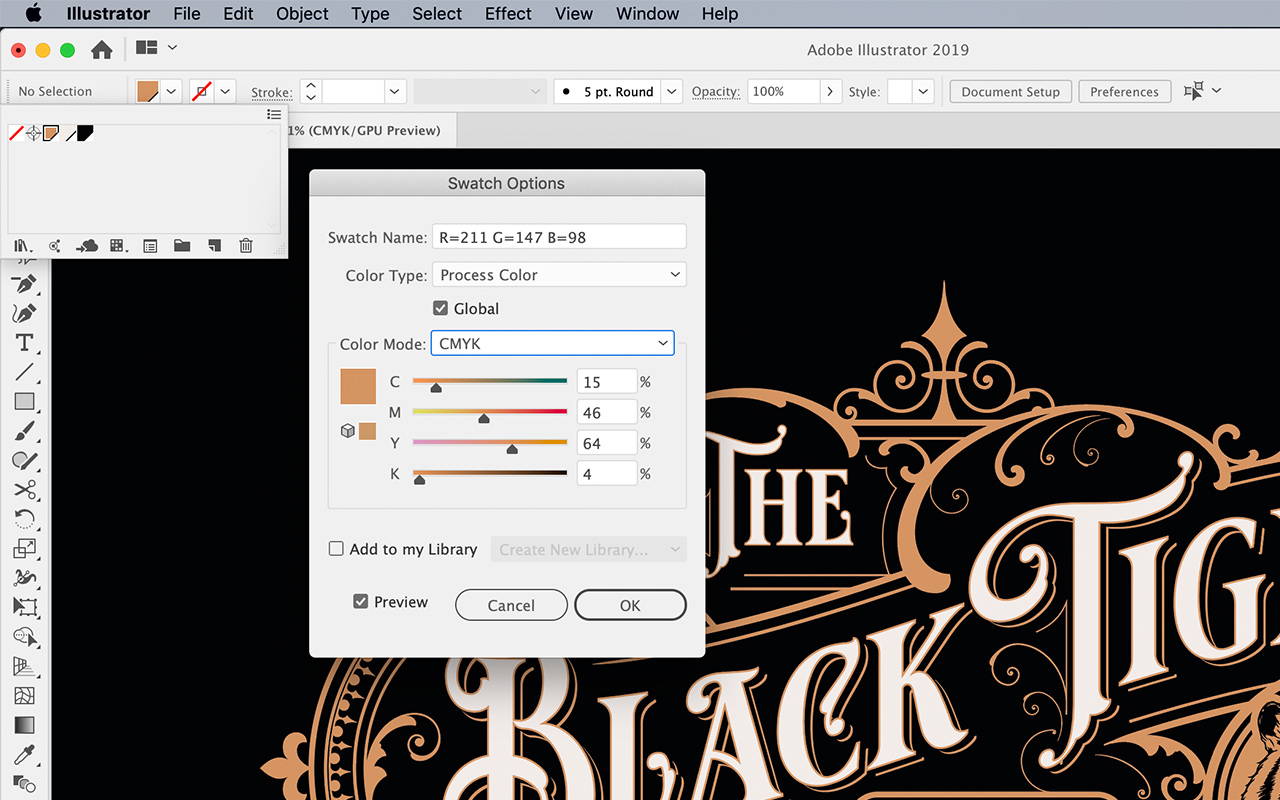Click the Y yellow slider
This screenshot has height=800, width=1280.
pyautogui.click(x=490, y=443)
